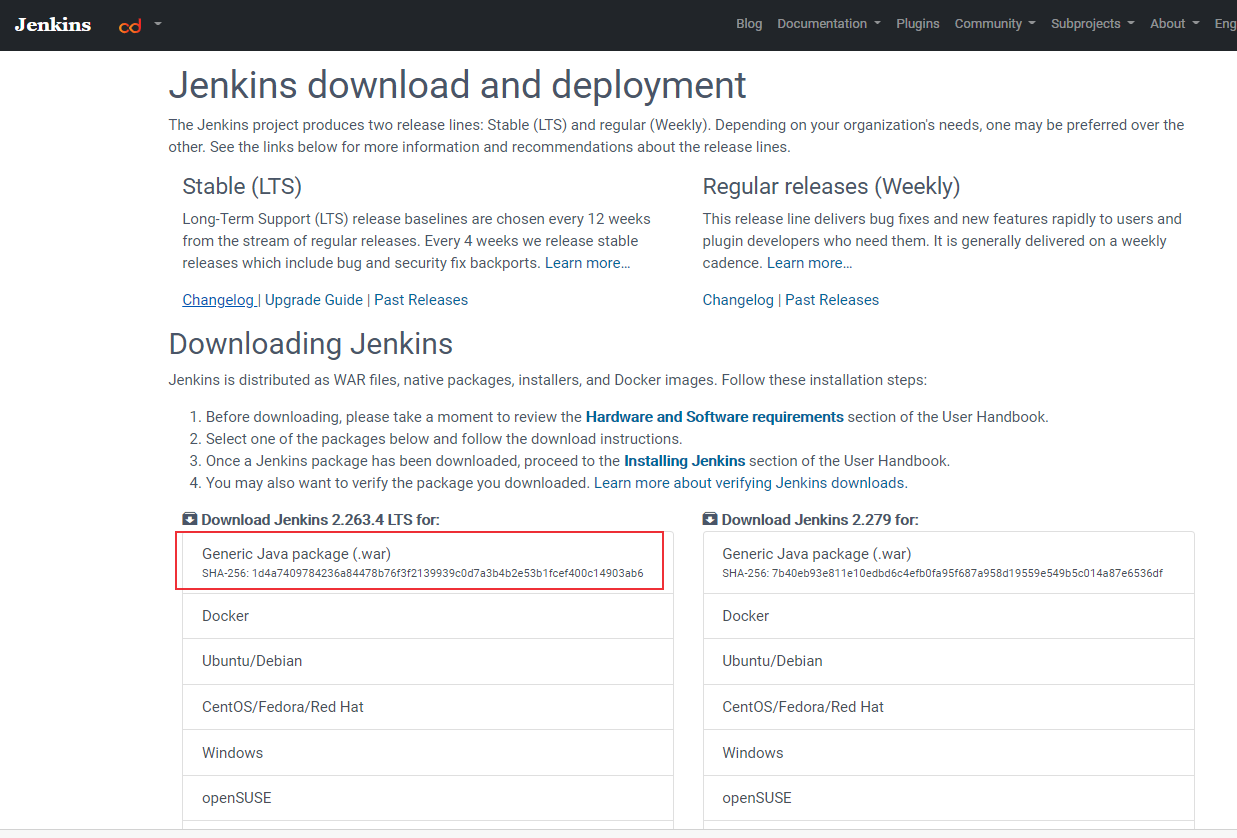Choose Windows under Jenkins 2.279

pos(949,753)
